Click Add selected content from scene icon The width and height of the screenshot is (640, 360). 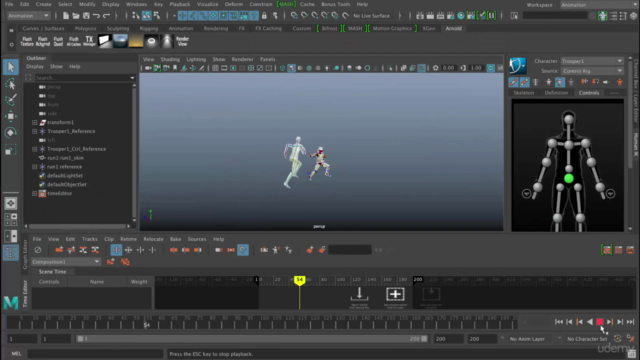[395, 297]
